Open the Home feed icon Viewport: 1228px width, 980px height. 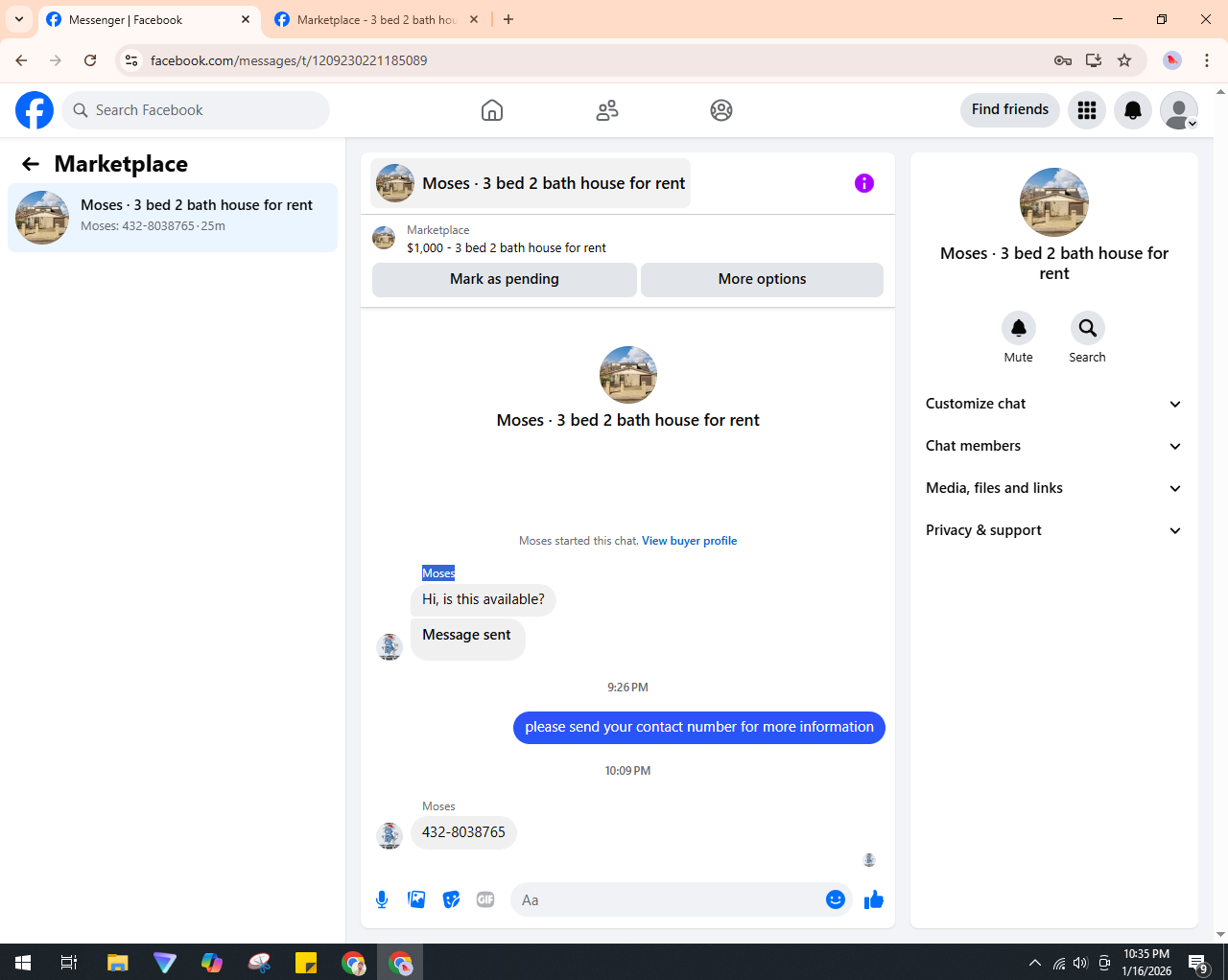[492, 110]
